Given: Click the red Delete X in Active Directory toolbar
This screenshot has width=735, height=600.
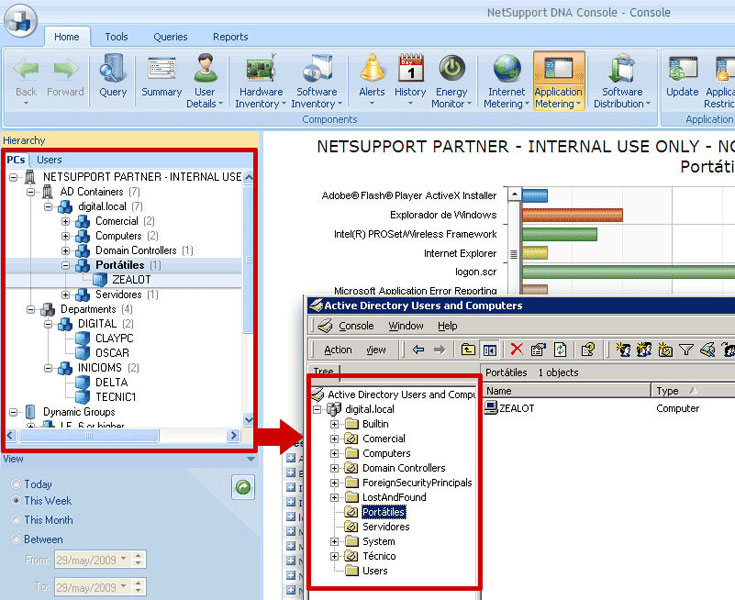Looking at the screenshot, I should pyautogui.click(x=517, y=349).
